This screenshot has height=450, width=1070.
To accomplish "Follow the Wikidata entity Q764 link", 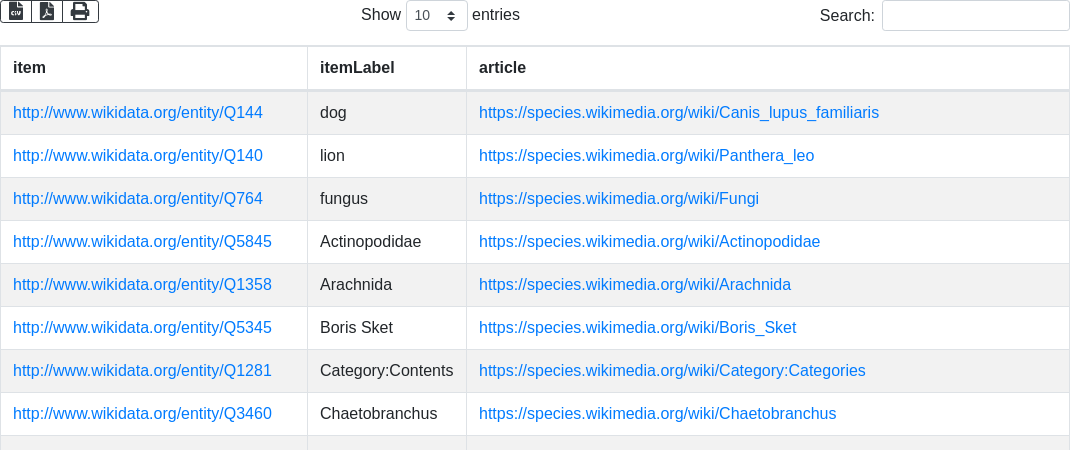I will (138, 199).
